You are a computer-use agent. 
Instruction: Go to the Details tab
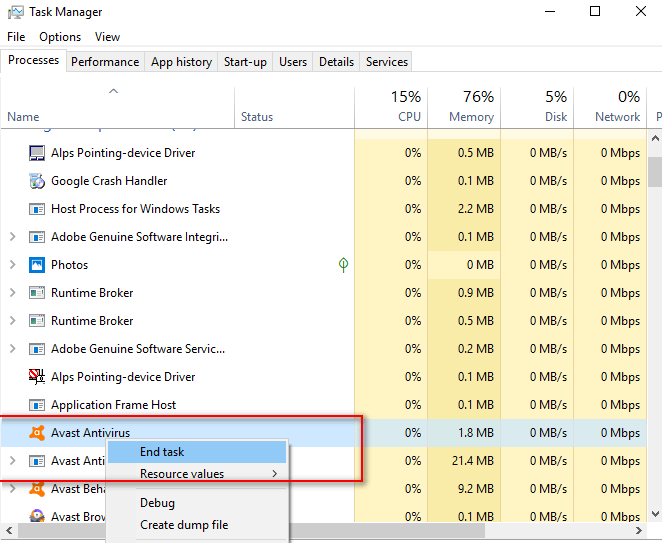[336, 62]
